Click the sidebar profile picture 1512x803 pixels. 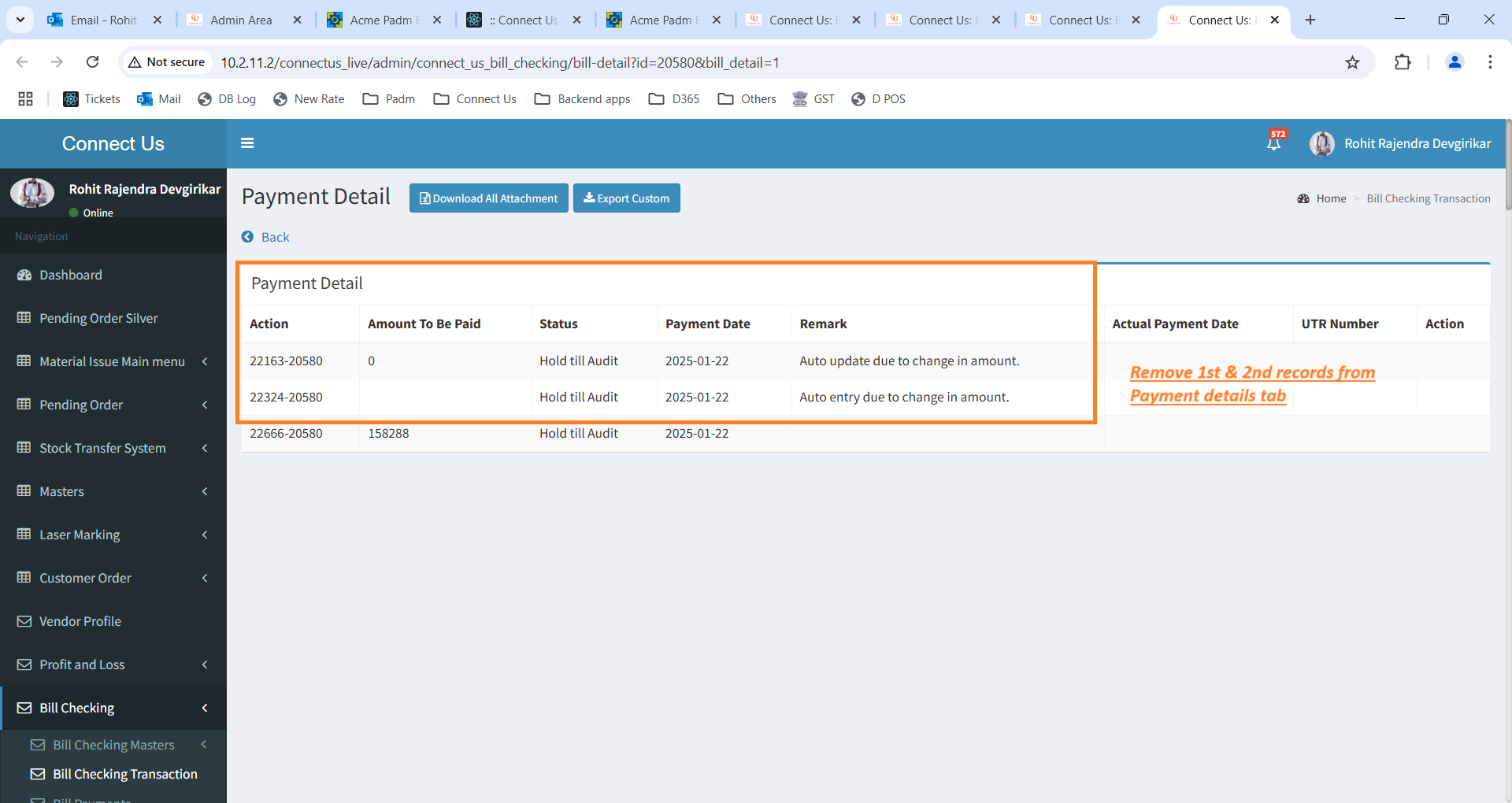click(x=32, y=192)
